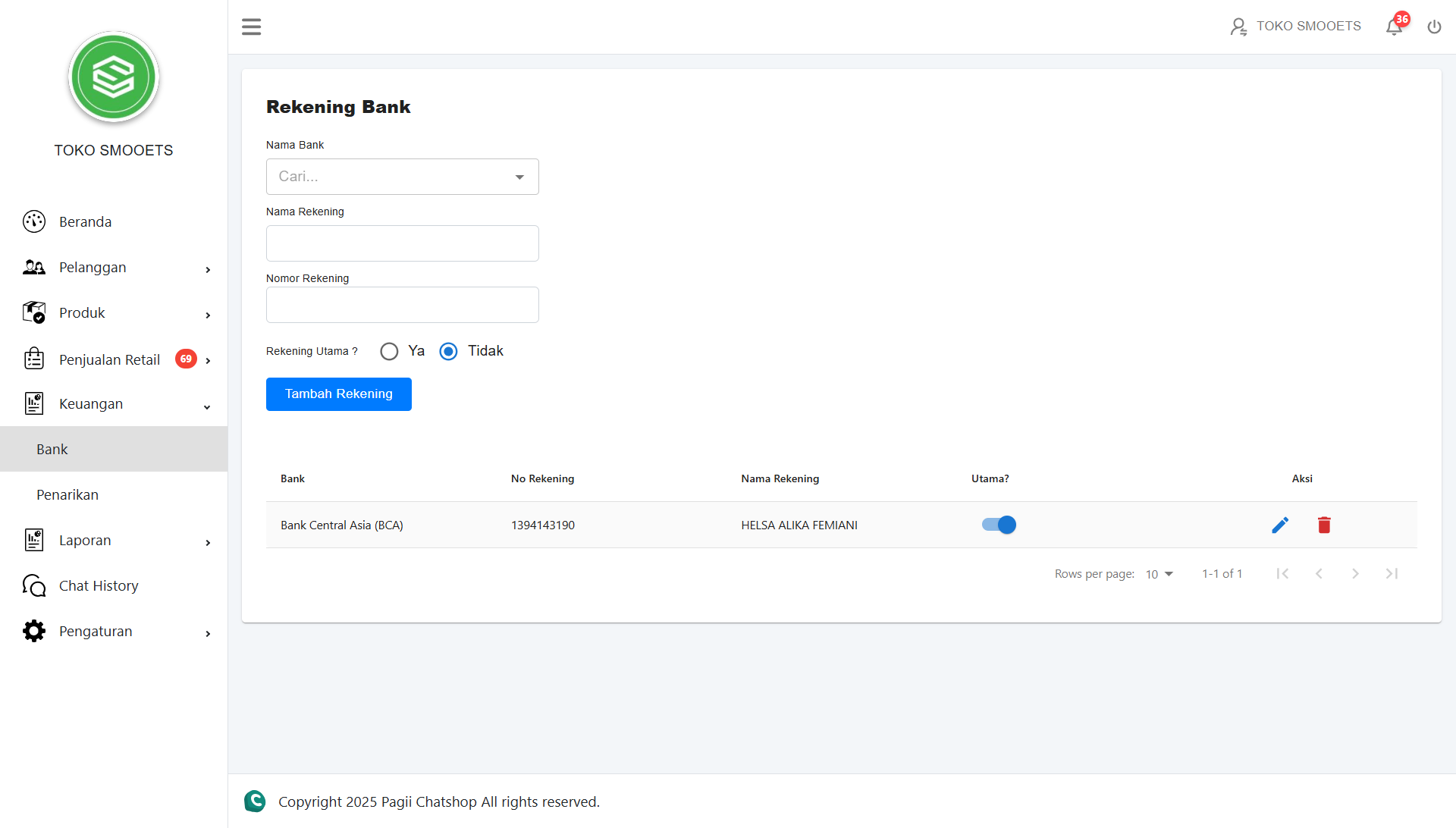Select the Tidak radio button

click(448, 351)
